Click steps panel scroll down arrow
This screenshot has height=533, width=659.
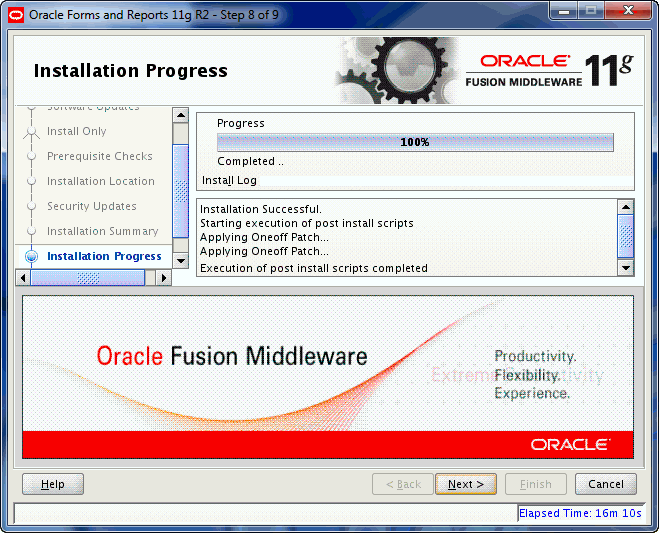181,261
